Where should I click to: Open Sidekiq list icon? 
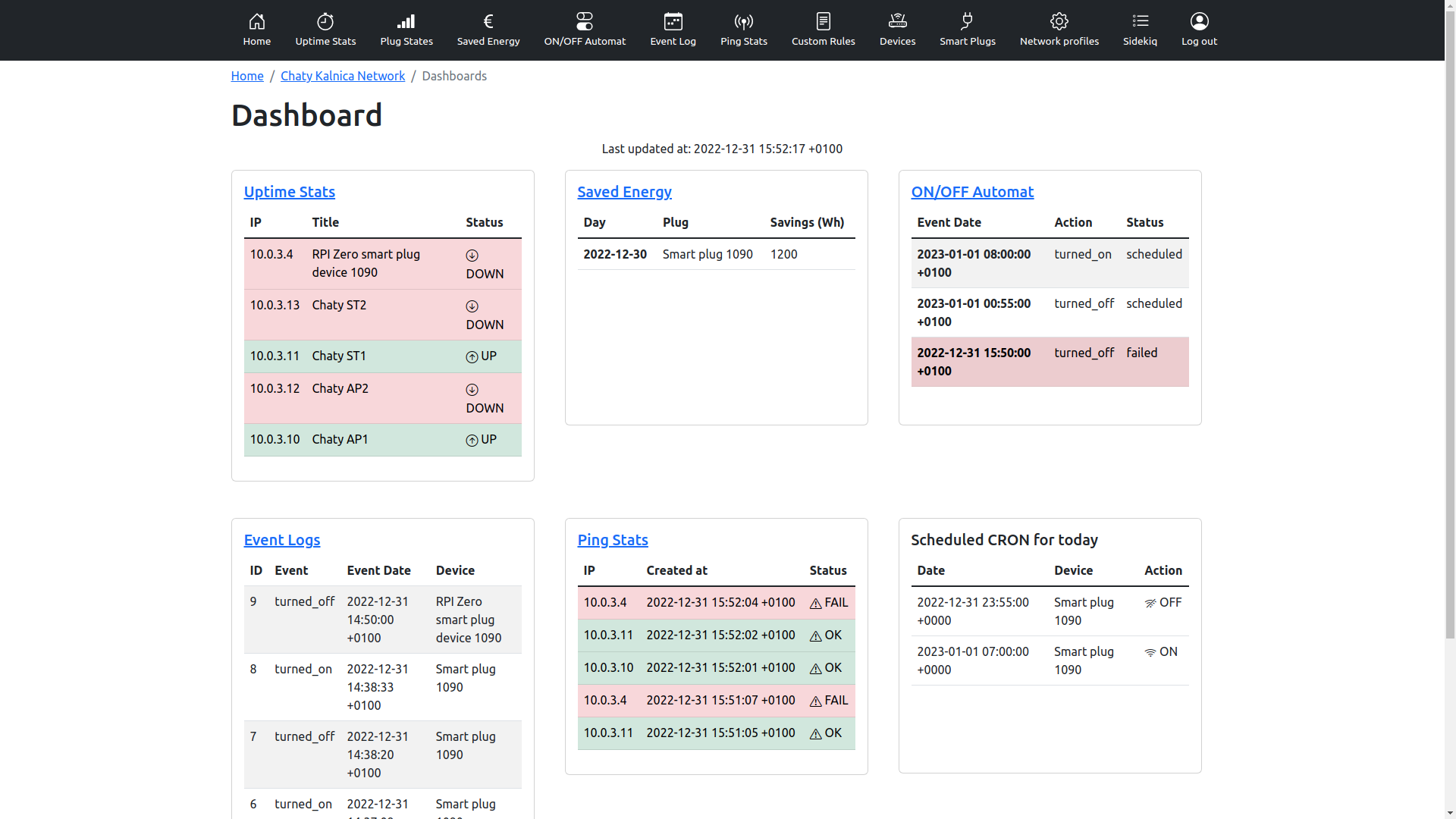point(1140,21)
